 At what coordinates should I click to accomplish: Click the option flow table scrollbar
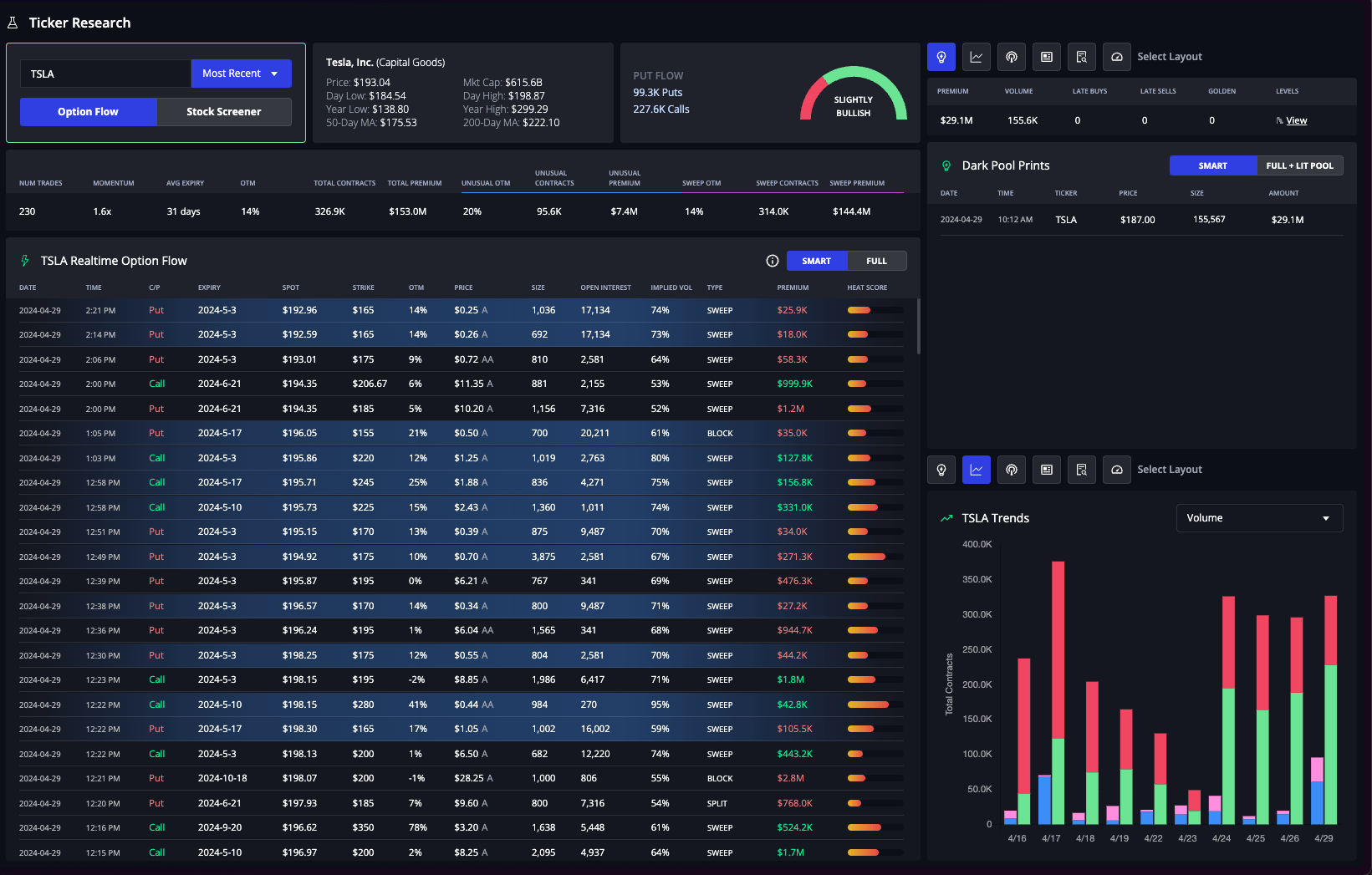tap(918, 326)
